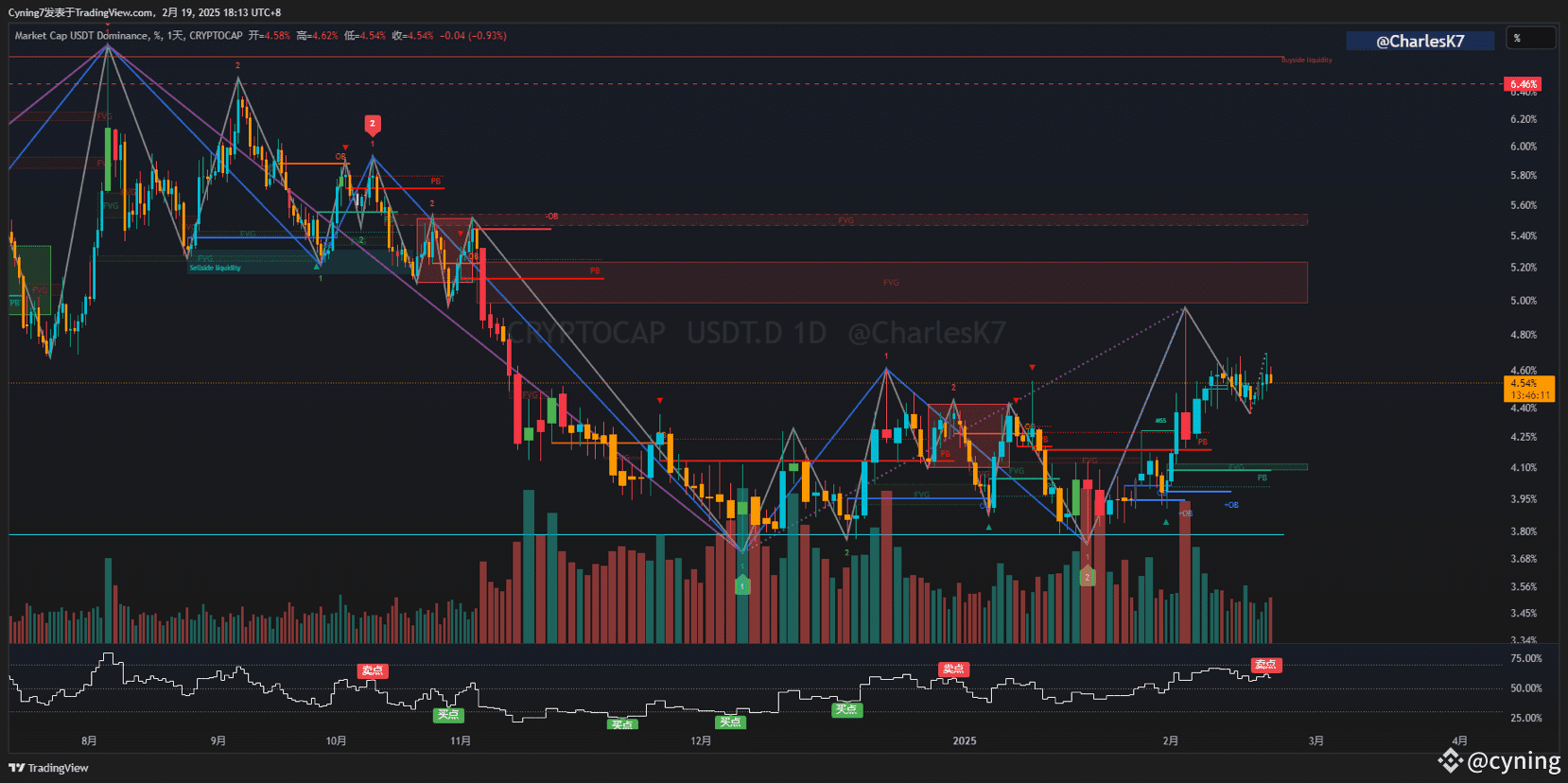Click the 4月 label on the time axis
1568x783 pixels.
[1459, 740]
